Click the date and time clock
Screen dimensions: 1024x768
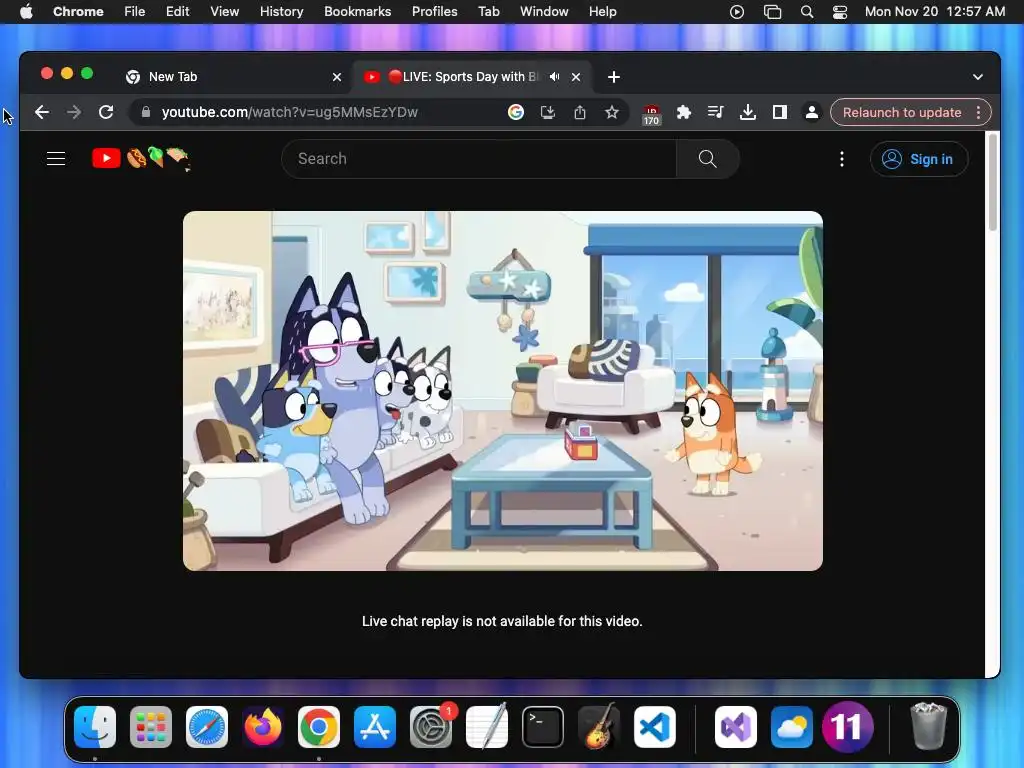pos(935,12)
